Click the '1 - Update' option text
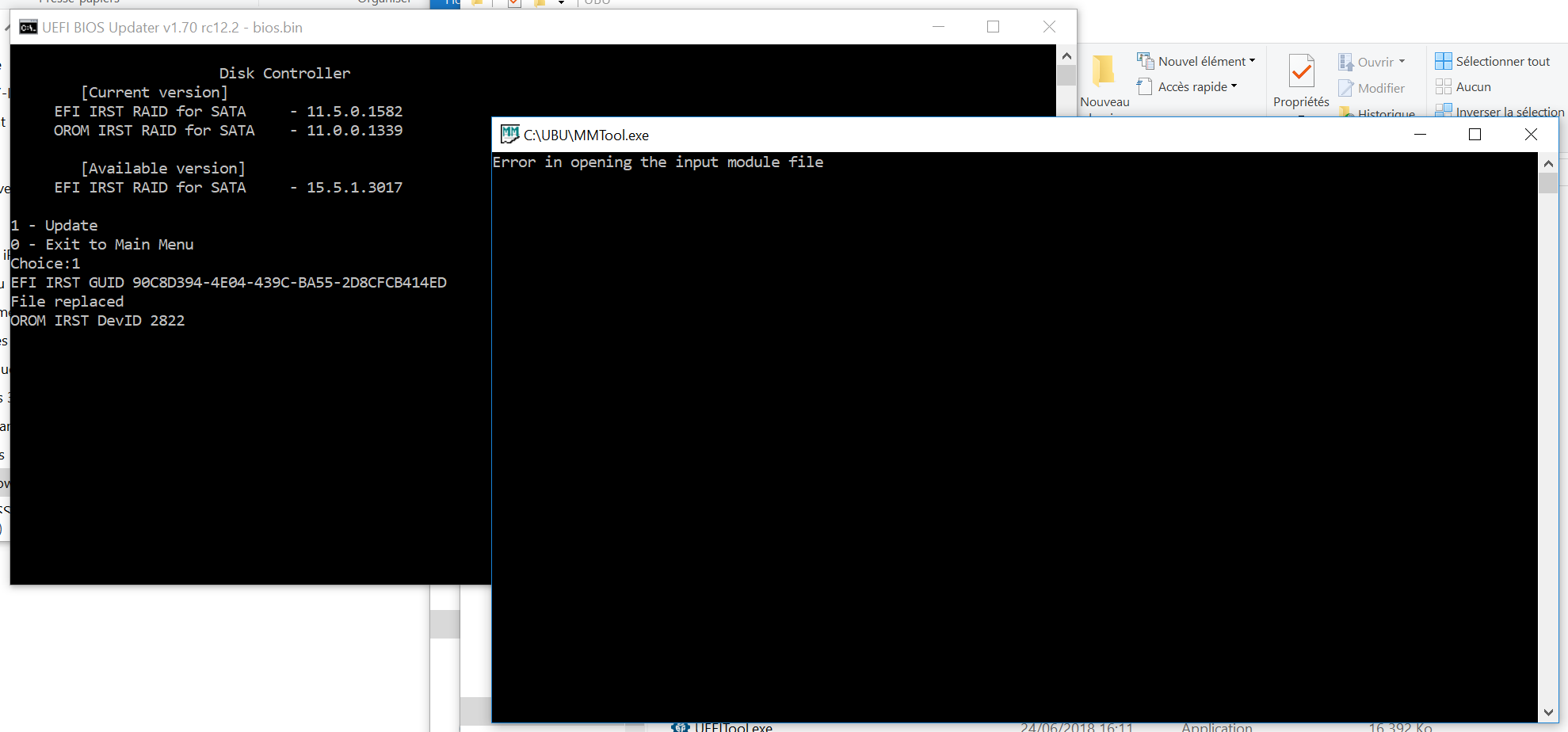Viewport: 1568px width, 732px height. (x=54, y=225)
